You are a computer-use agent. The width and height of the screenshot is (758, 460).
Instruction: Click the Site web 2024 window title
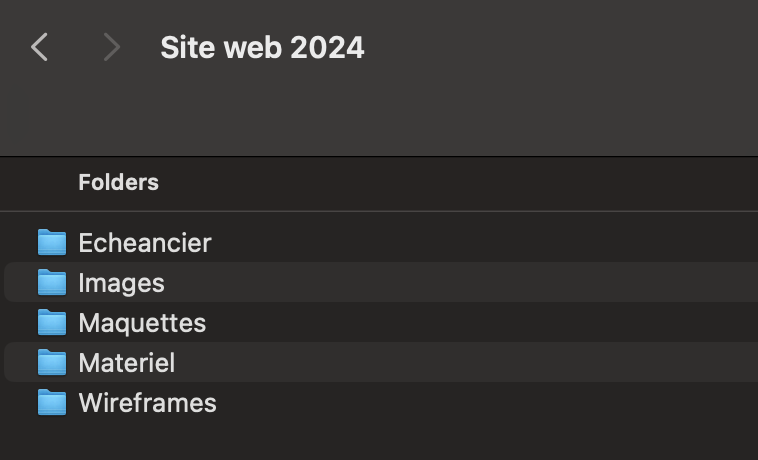(x=262, y=47)
